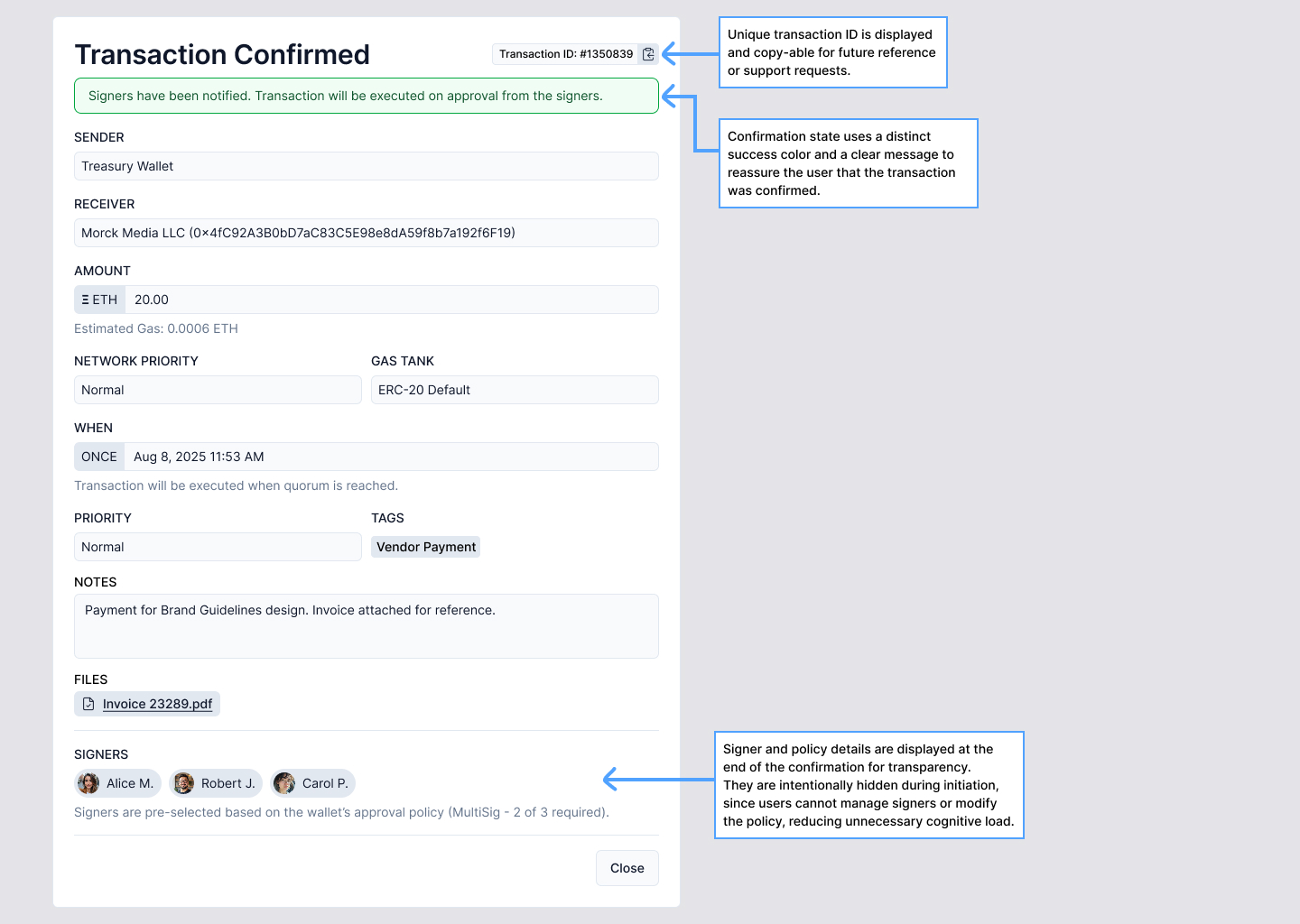This screenshot has height=924, width=1300.
Task: Open the Network Priority Normal field
Action: tap(218, 390)
